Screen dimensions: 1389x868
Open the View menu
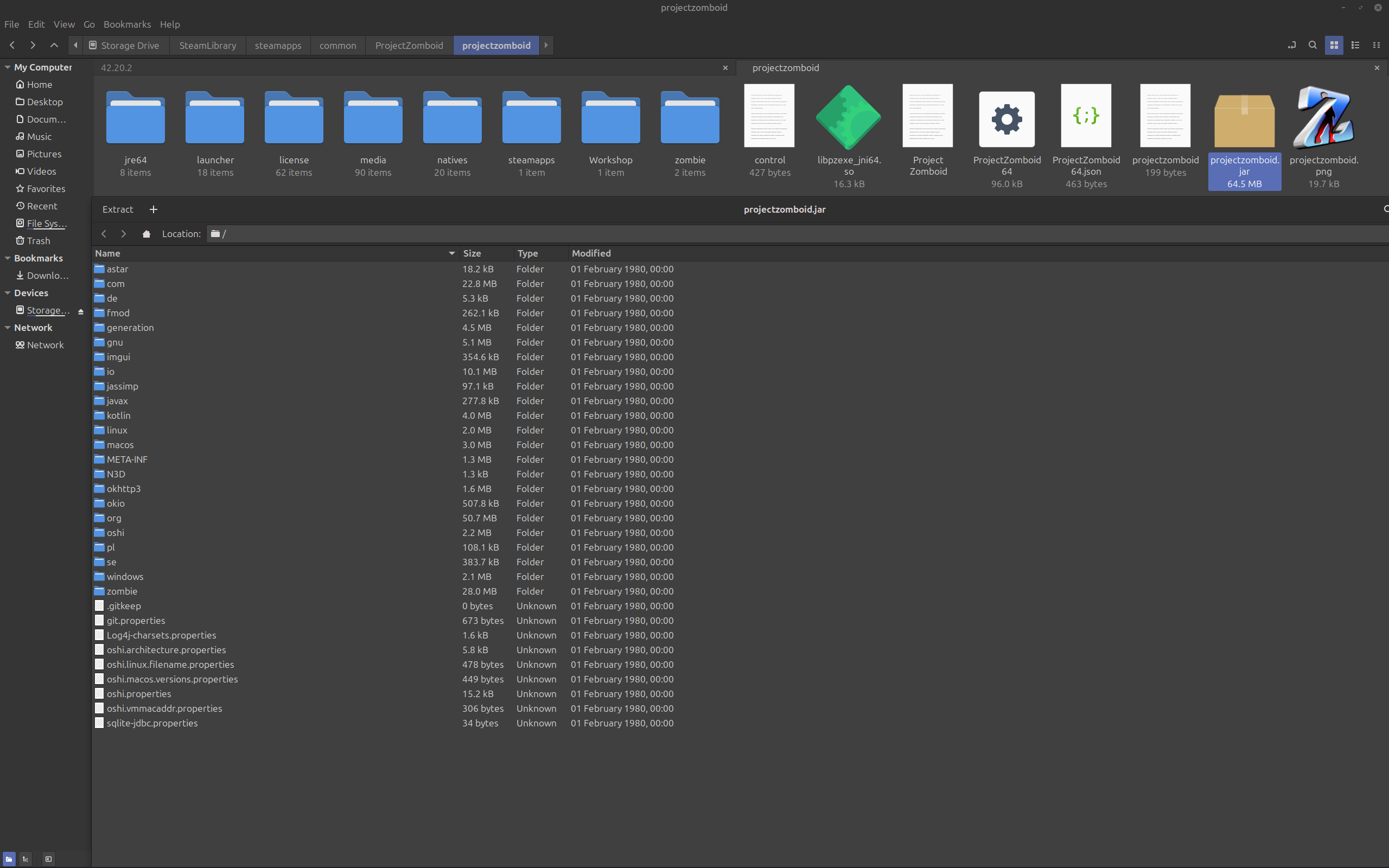coord(64,24)
